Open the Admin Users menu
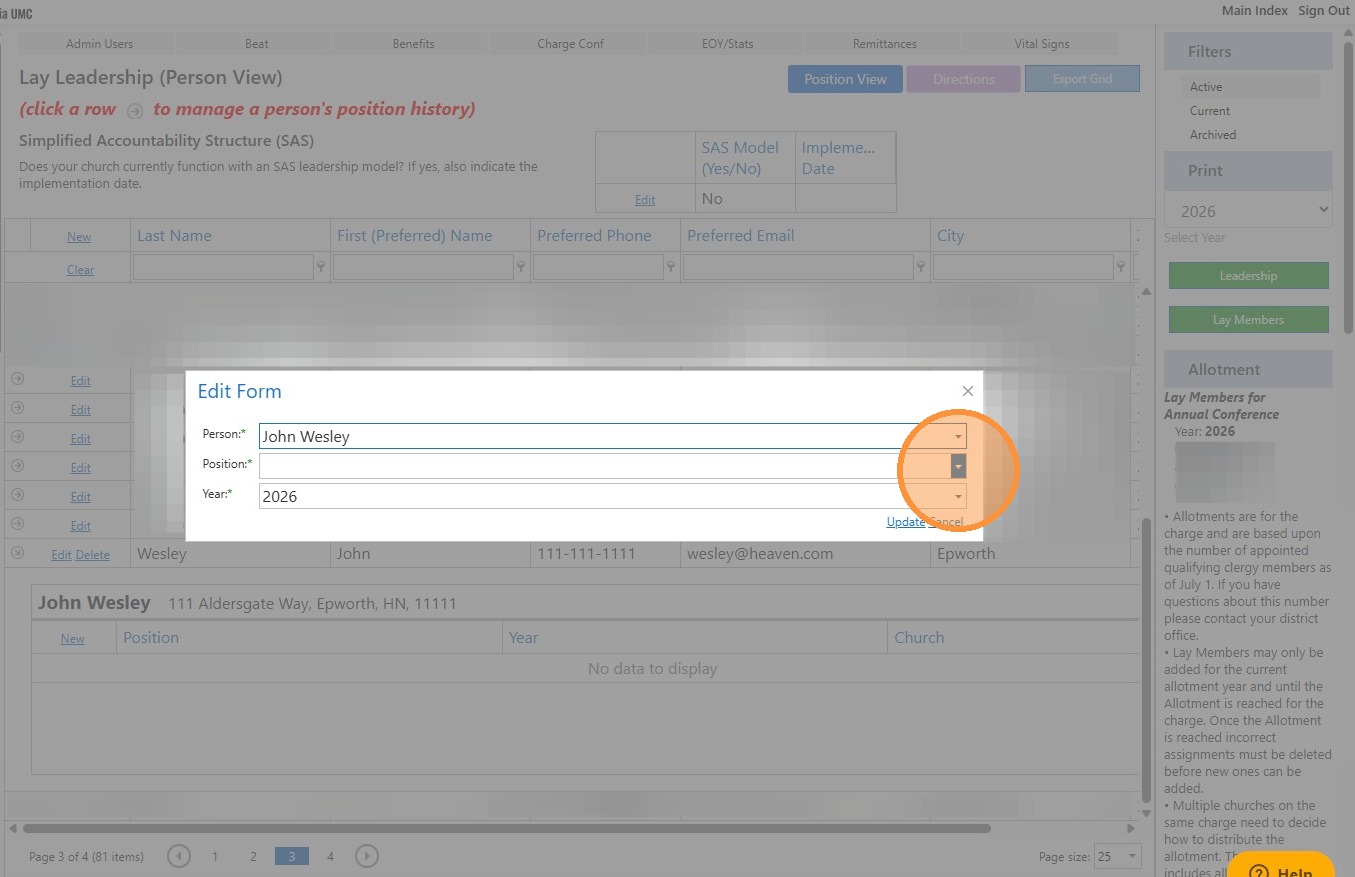This screenshot has height=877, width=1355. click(x=99, y=44)
